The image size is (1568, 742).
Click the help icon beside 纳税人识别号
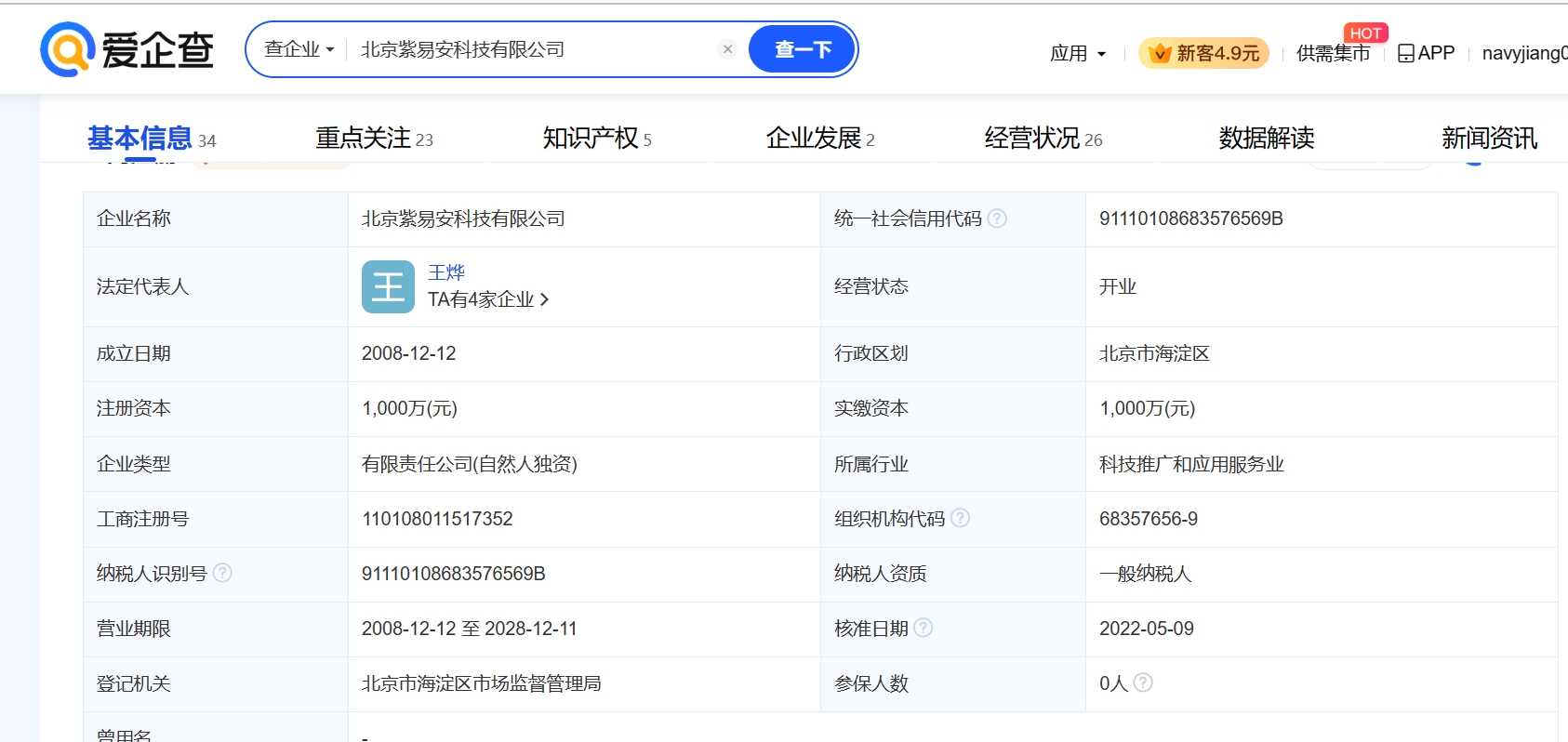click(x=222, y=573)
